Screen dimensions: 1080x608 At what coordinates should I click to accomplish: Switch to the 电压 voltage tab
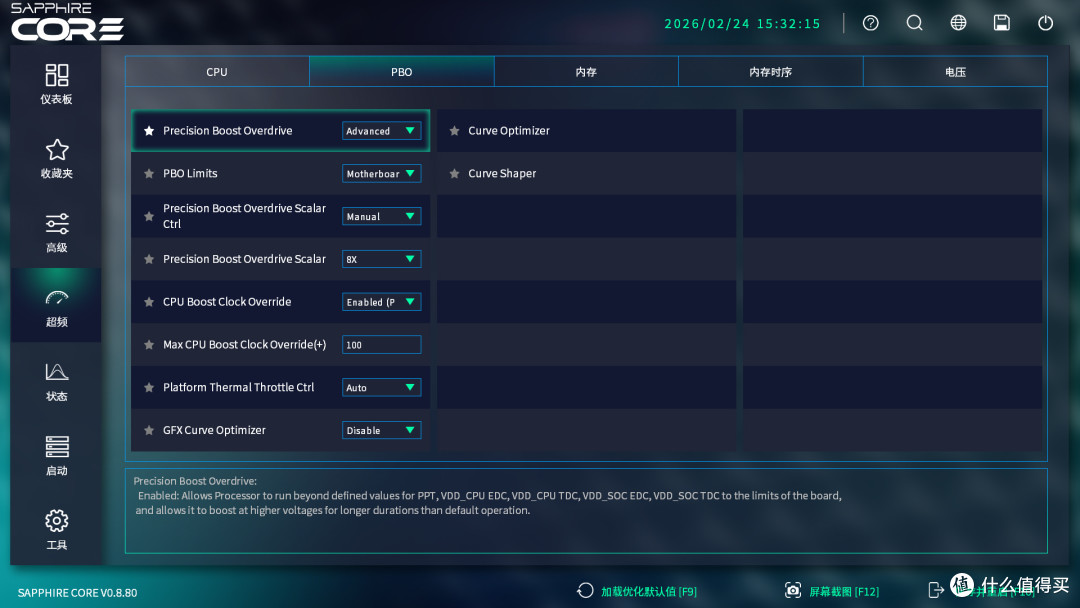(955, 72)
